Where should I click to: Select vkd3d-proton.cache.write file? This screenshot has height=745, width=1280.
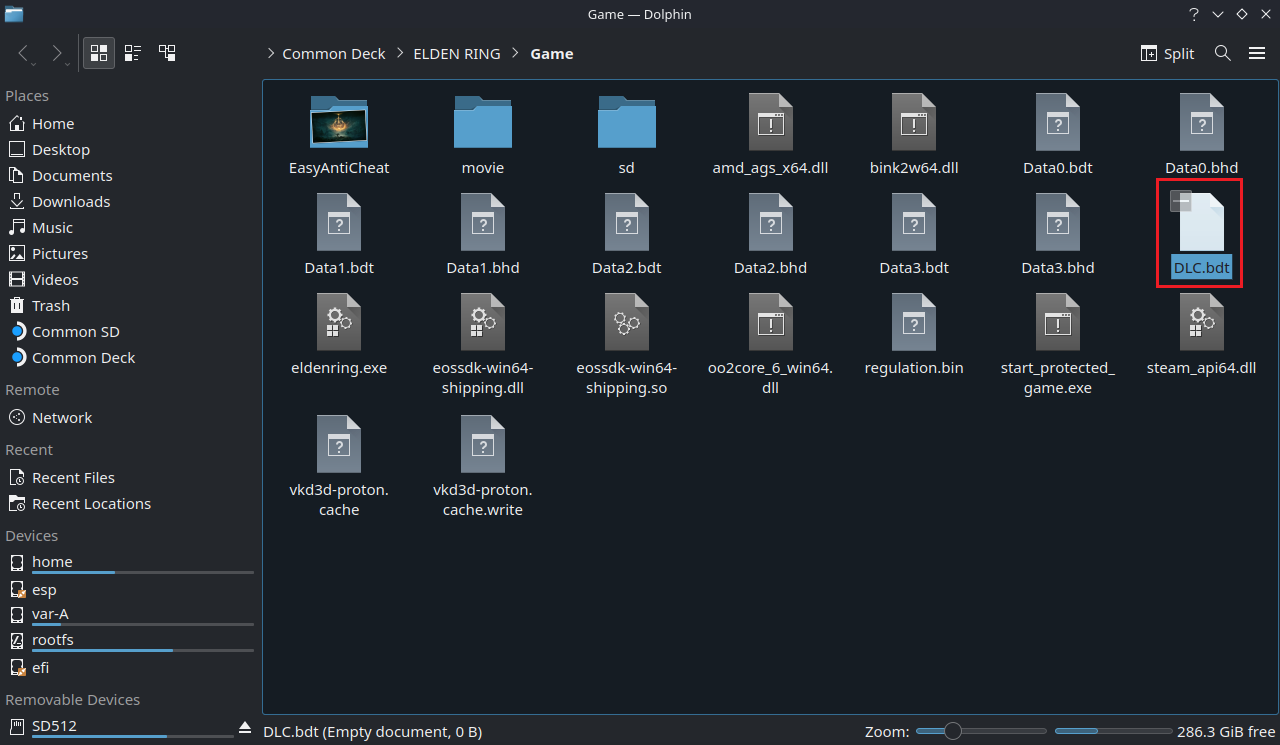[483, 467]
